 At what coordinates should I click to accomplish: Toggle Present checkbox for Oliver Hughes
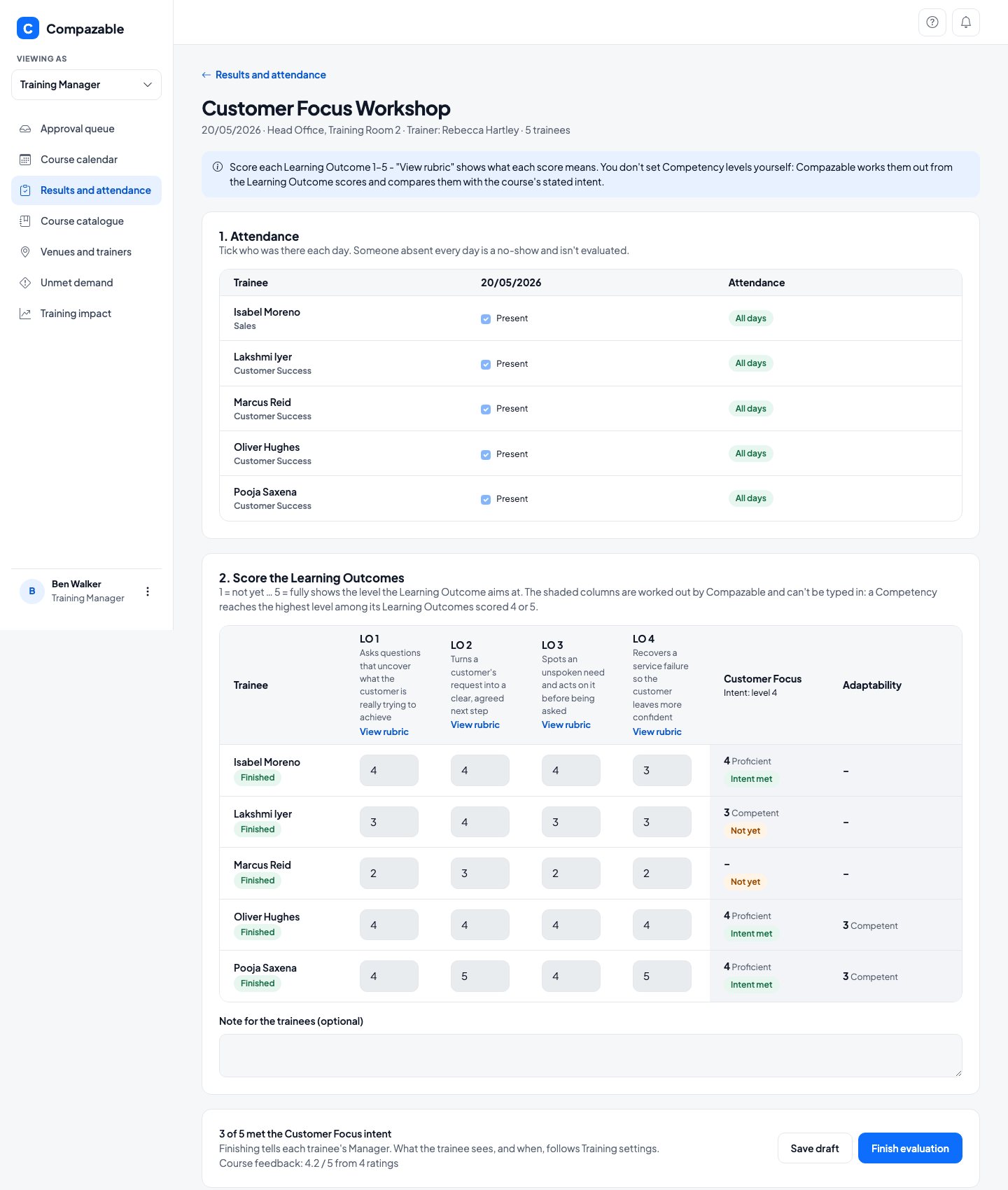tap(486, 455)
